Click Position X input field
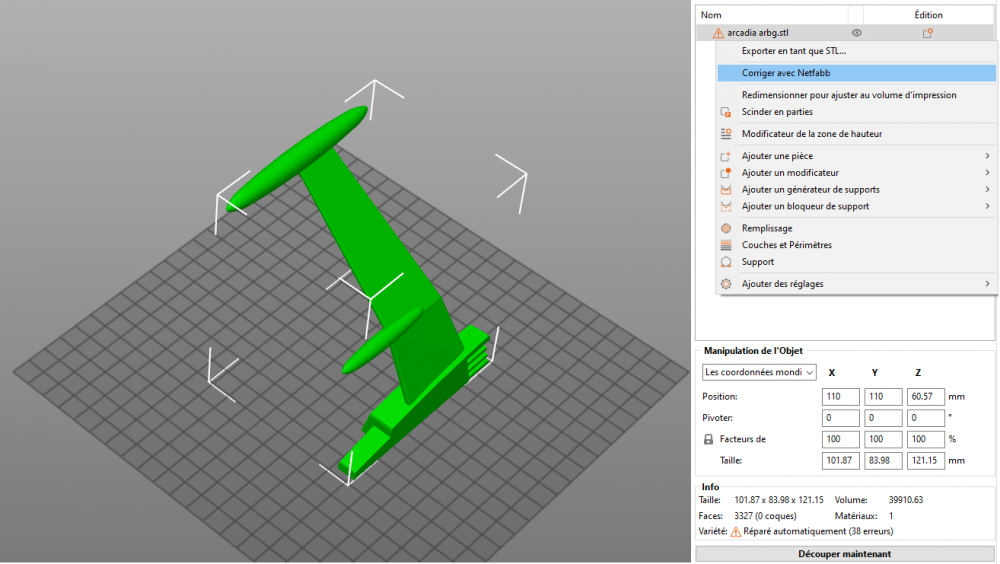The width and height of the screenshot is (1000, 564). [x=841, y=397]
